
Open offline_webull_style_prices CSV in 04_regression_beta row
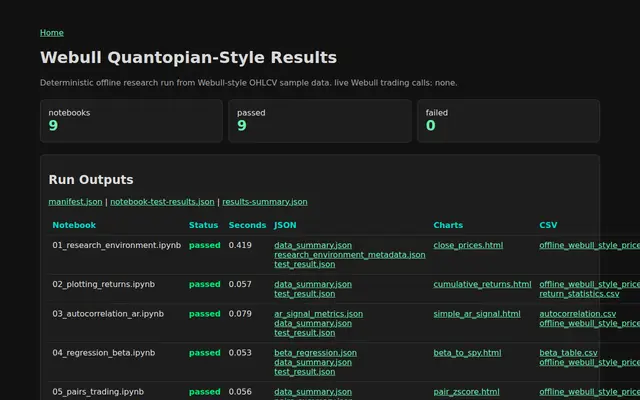tap(589, 362)
